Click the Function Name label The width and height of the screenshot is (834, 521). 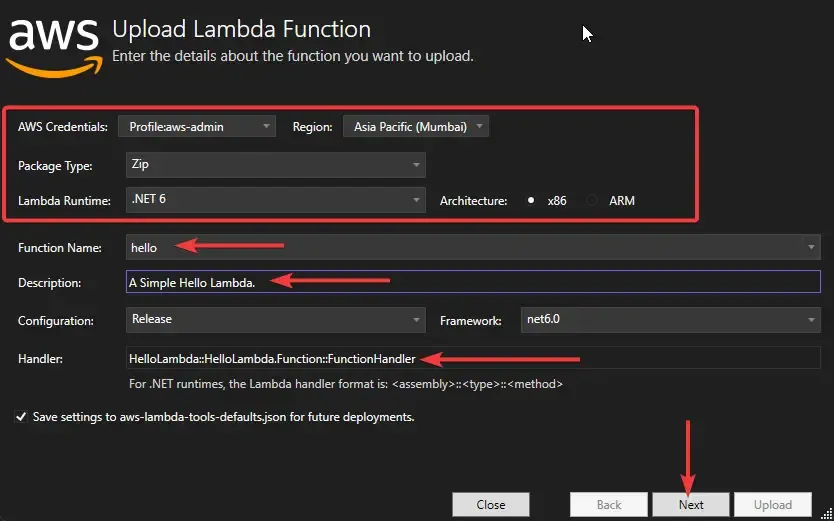click(60, 248)
